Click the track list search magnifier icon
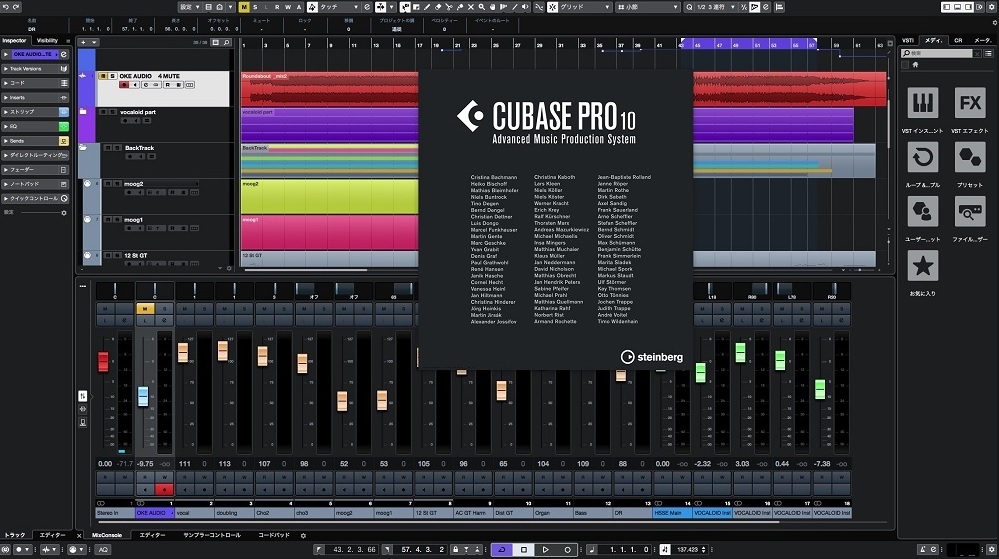This screenshot has height=559, width=999. pos(226,42)
